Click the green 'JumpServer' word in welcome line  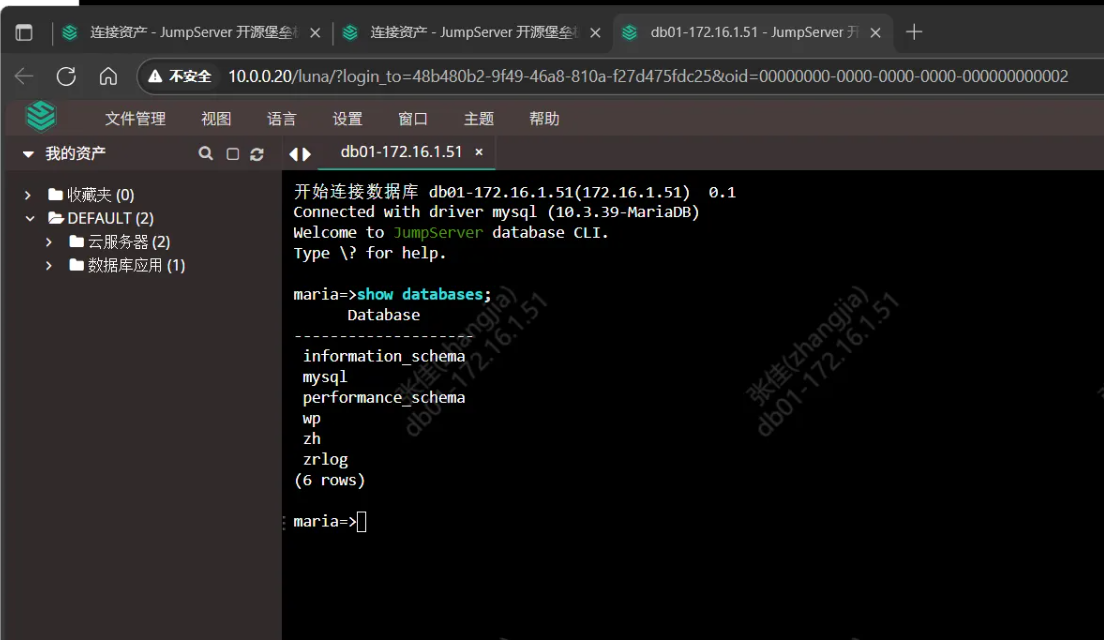tap(438, 232)
